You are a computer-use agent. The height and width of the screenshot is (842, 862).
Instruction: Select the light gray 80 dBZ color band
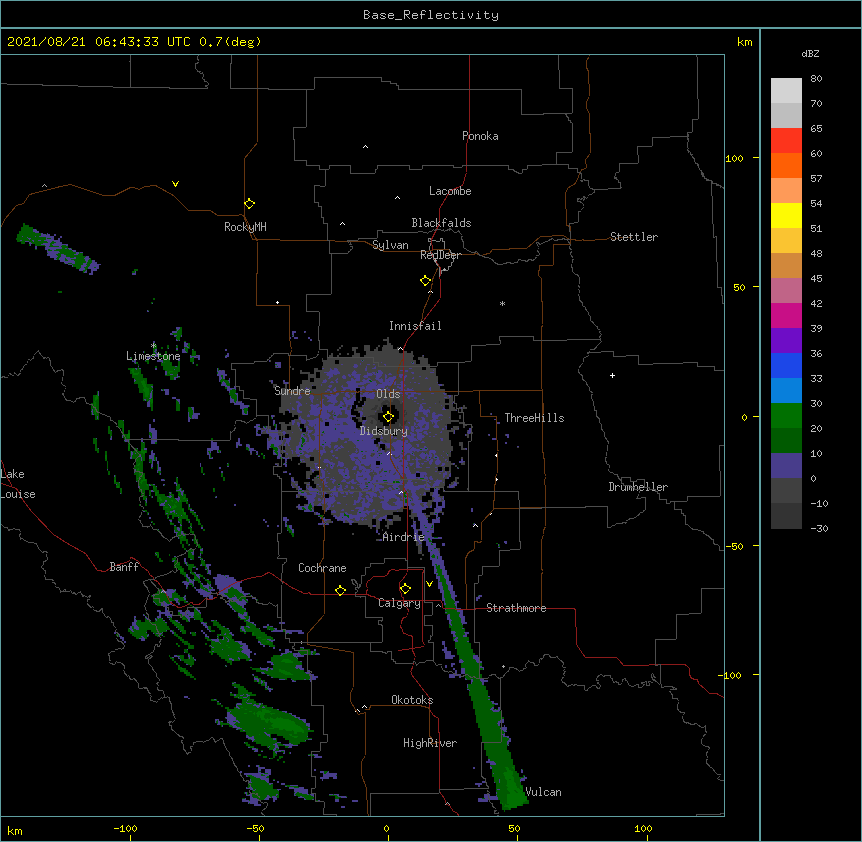[x=786, y=91]
